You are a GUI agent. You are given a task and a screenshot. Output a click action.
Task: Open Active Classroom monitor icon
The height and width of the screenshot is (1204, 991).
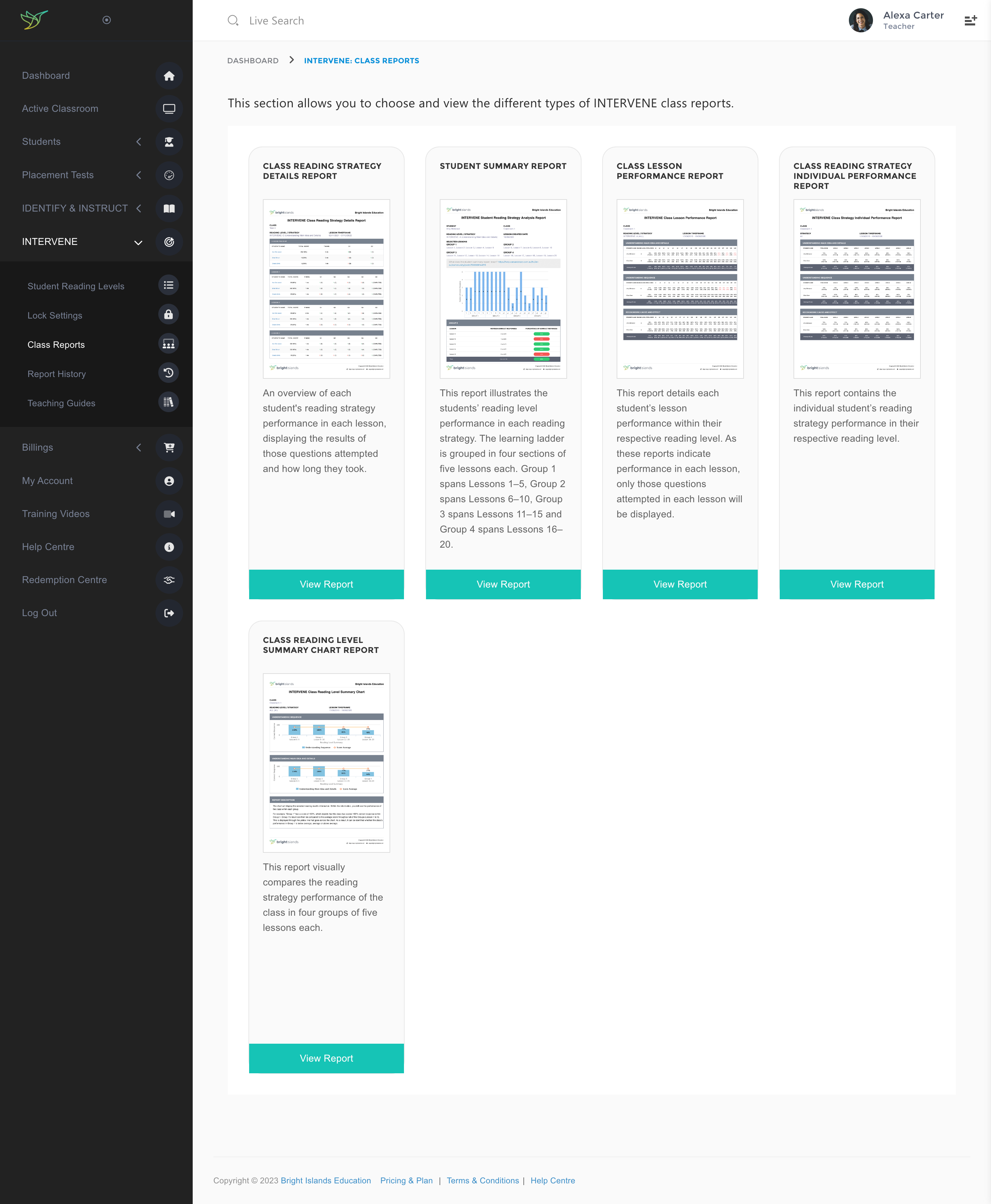tap(169, 109)
